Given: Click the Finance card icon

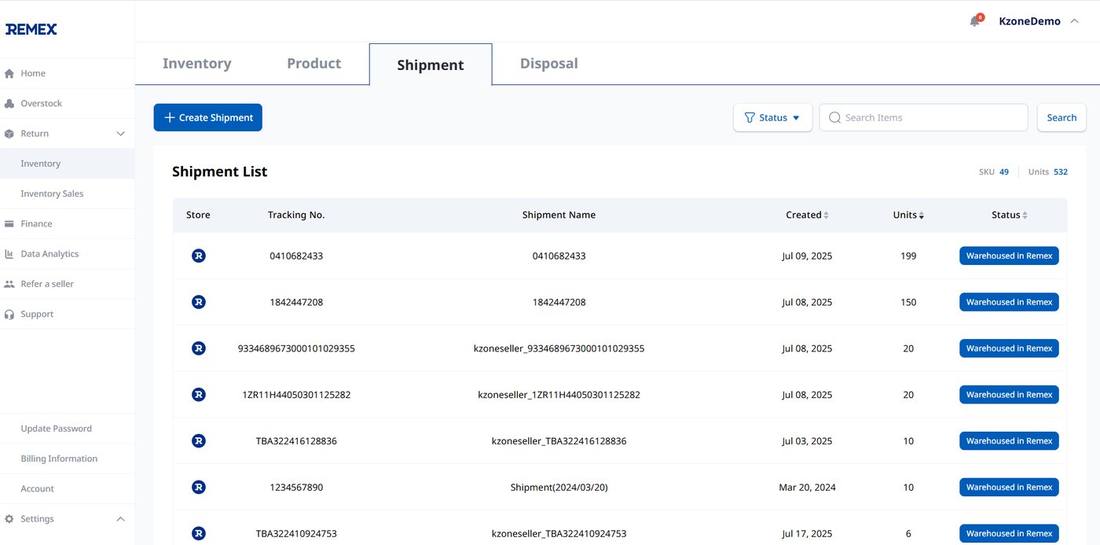Looking at the screenshot, I should pyautogui.click(x=9, y=224).
